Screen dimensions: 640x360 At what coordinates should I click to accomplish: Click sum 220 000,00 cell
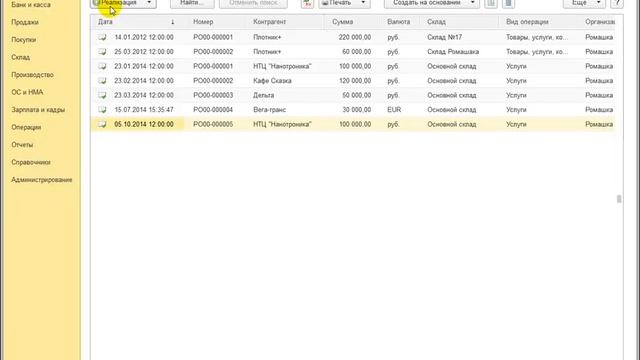click(355, 37)
